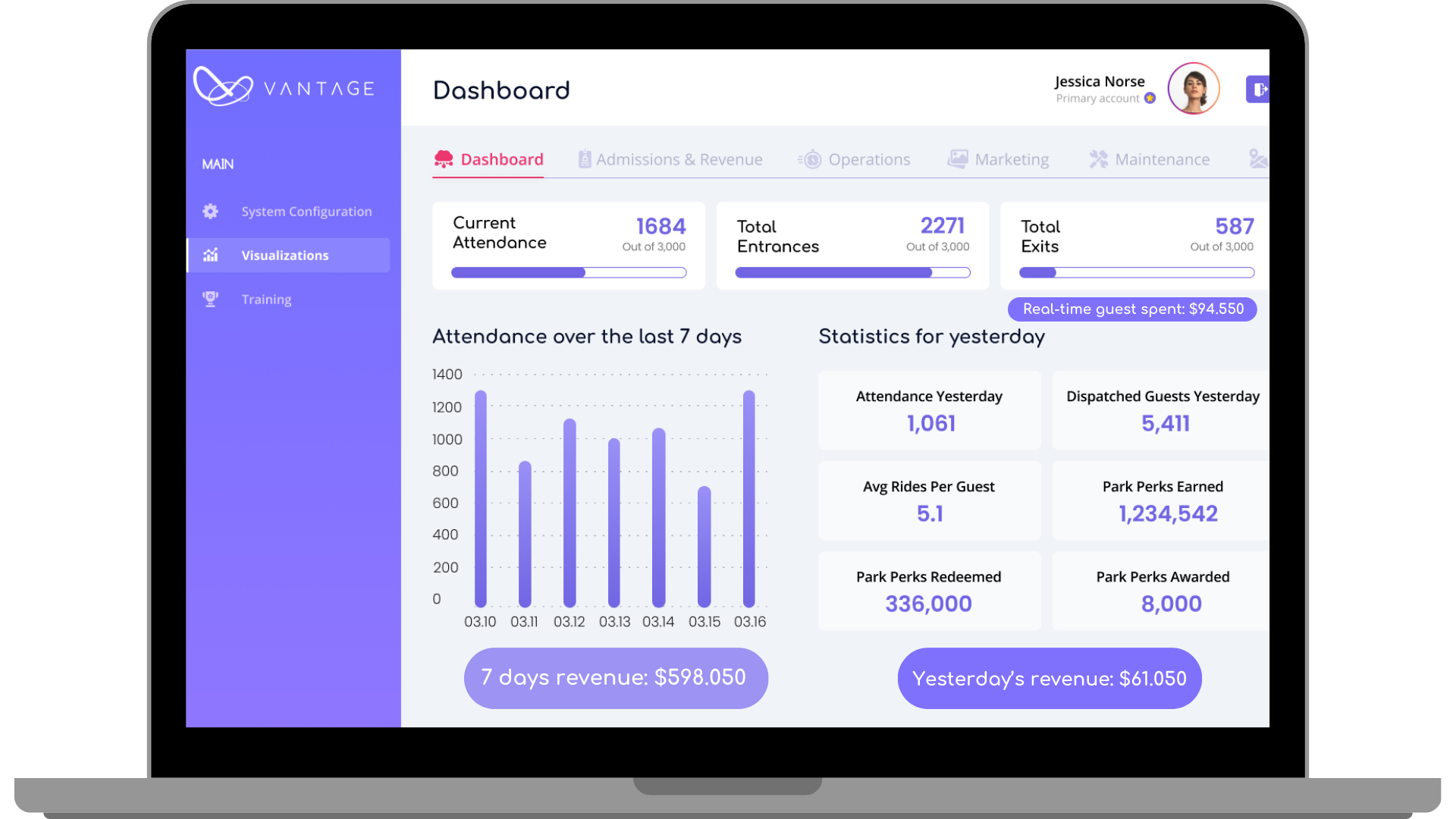Click the Dashboard page heading
The width and height of the screenshot is (1456, 819).
[x=501, y=90]
